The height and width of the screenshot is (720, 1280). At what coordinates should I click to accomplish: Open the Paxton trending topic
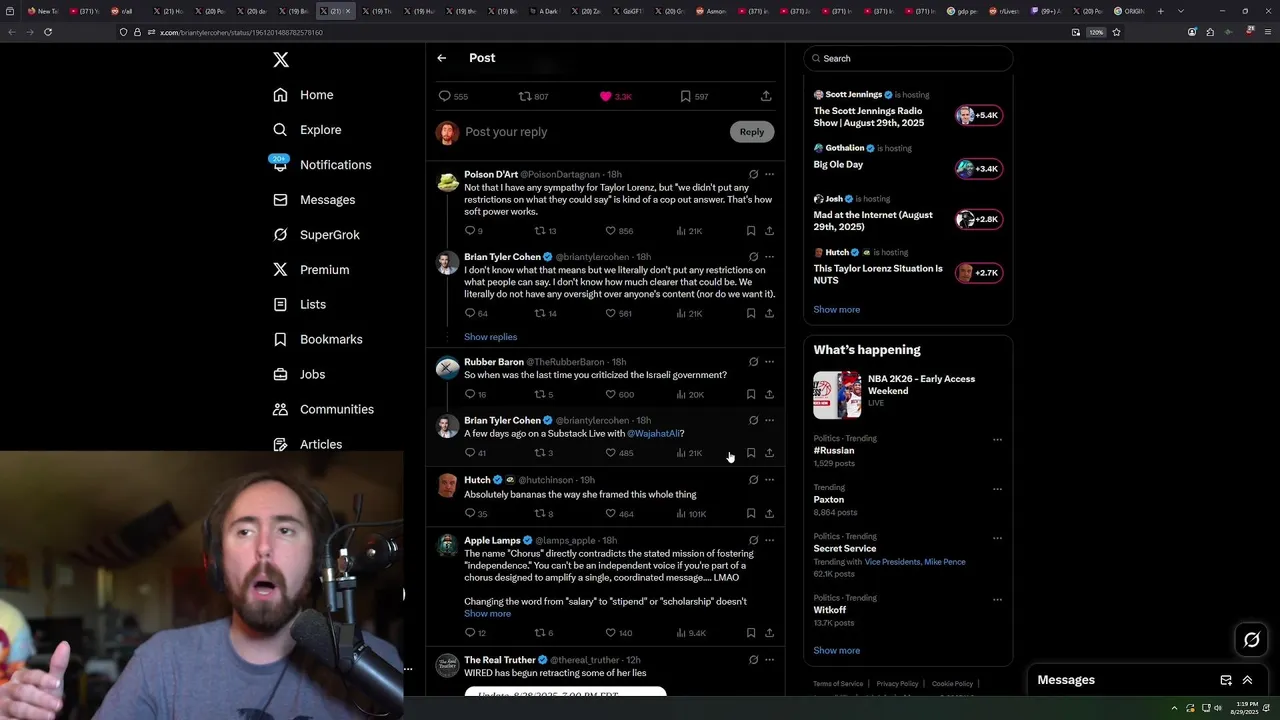[x=829, y=500]
